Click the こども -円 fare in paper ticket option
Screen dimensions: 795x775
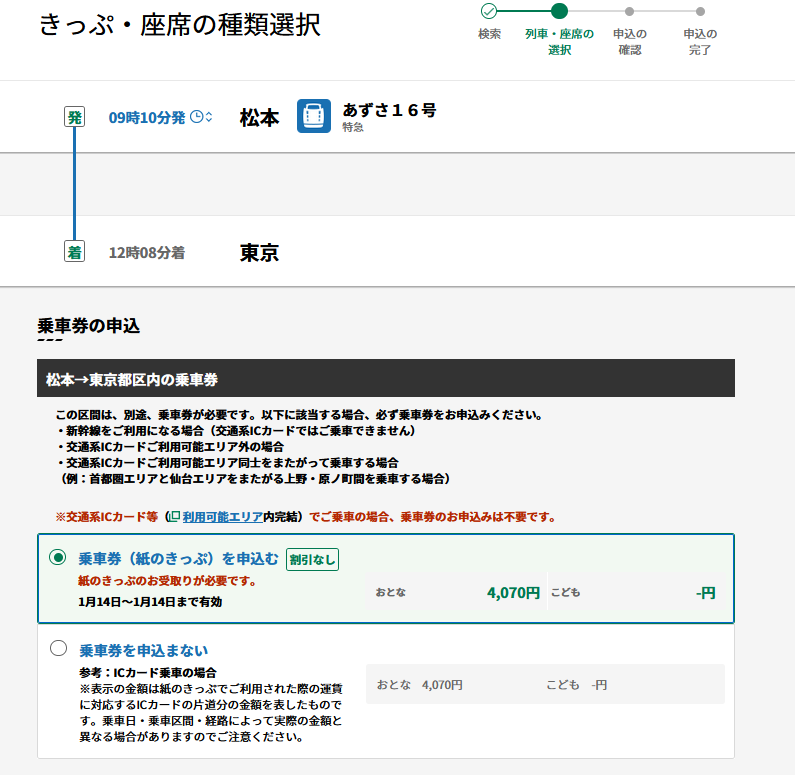click(x=633, y=593)
